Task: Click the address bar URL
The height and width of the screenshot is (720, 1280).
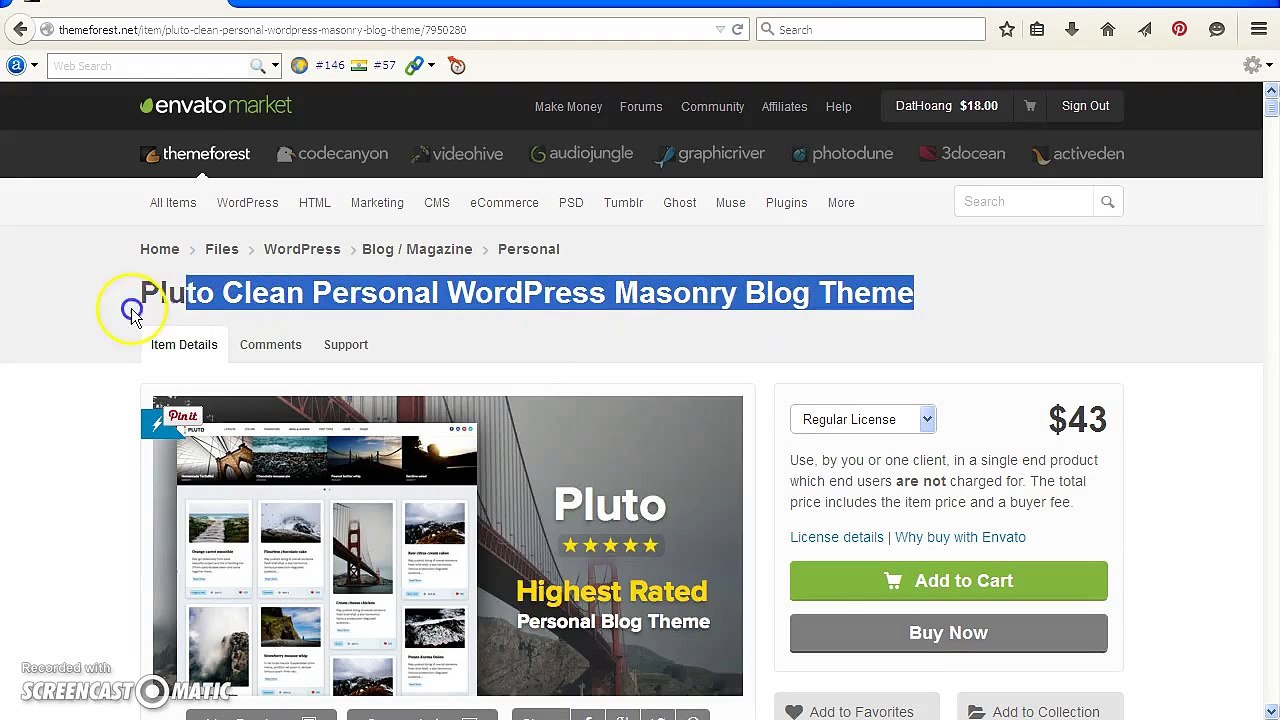Action: pos(262,30)
